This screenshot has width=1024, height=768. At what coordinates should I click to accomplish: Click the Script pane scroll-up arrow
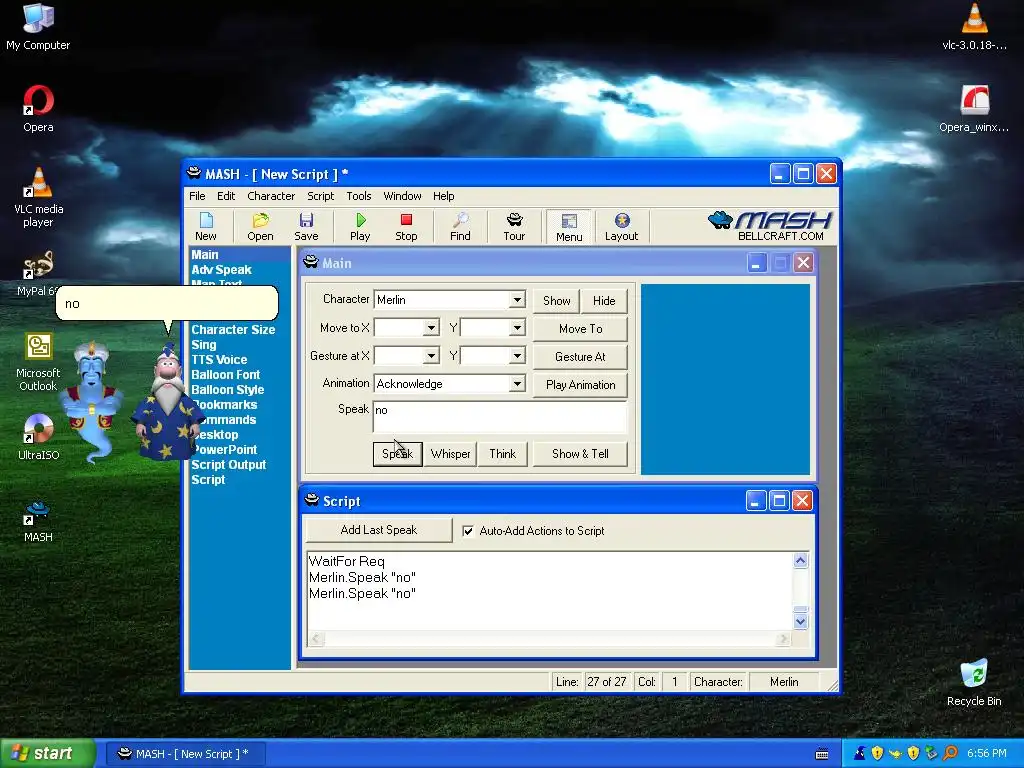point(801,561)
